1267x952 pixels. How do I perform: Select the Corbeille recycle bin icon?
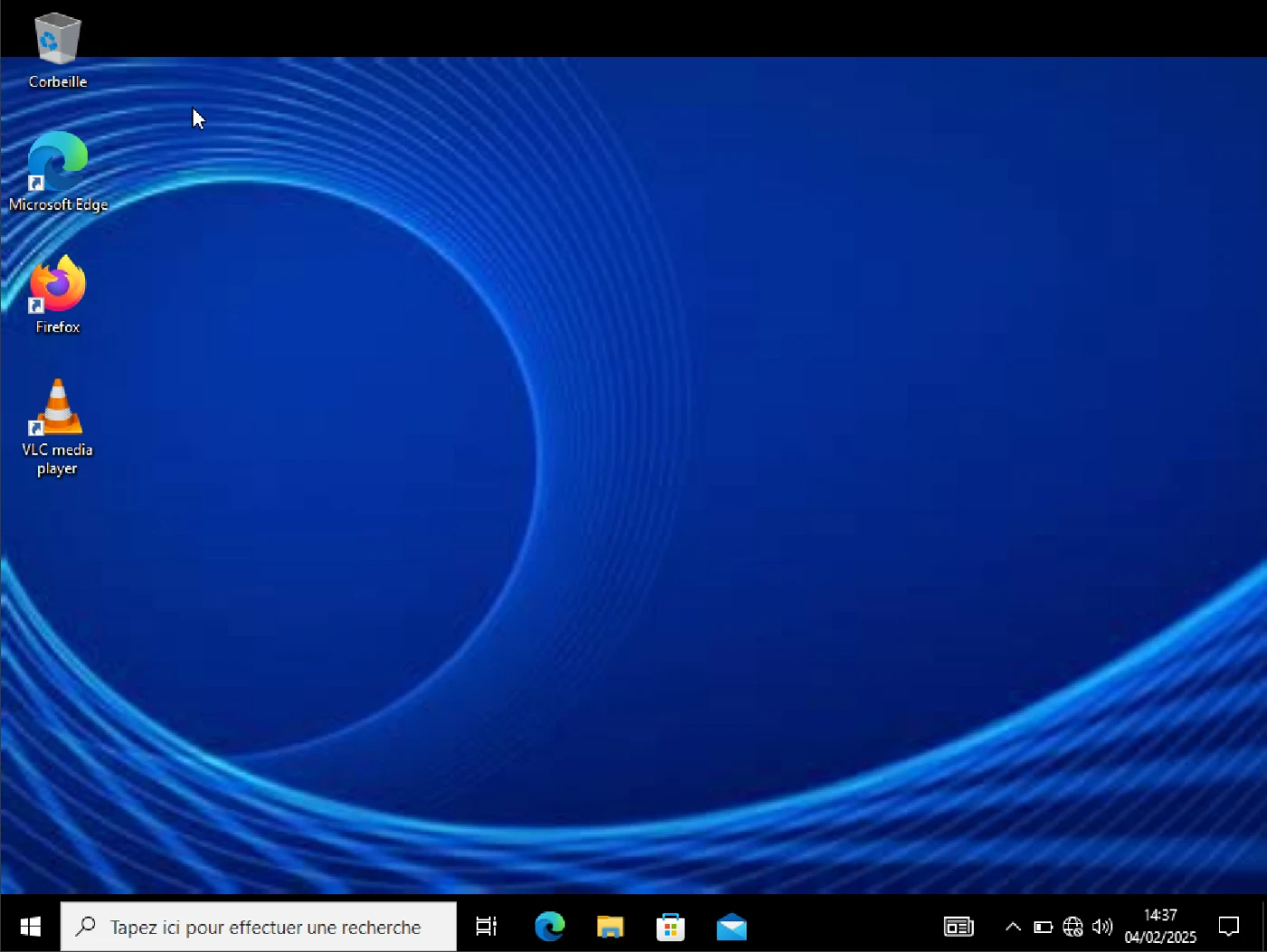click(x=58, y=51)
